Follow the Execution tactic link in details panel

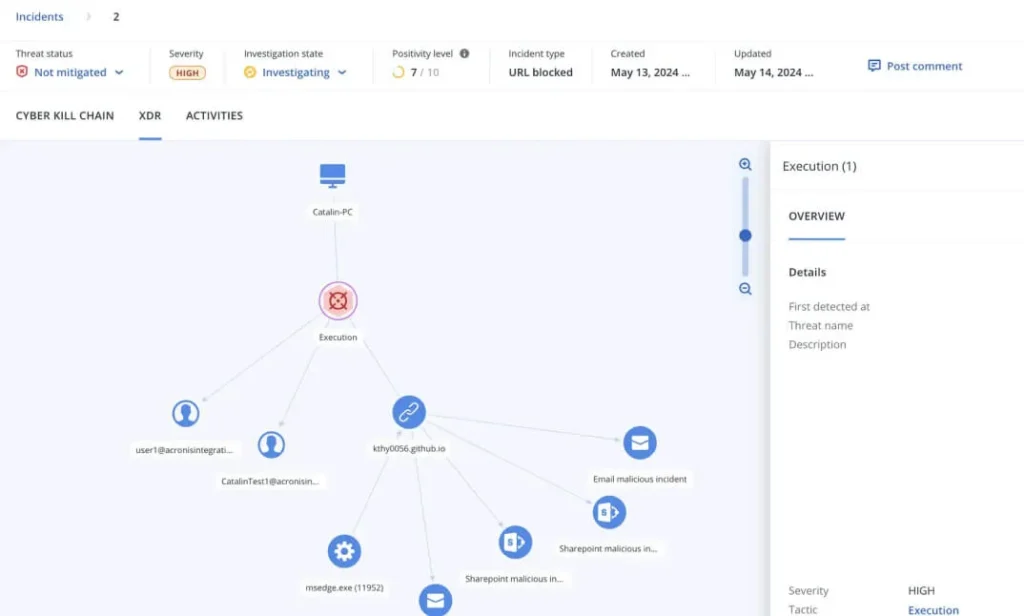point(933,610)
